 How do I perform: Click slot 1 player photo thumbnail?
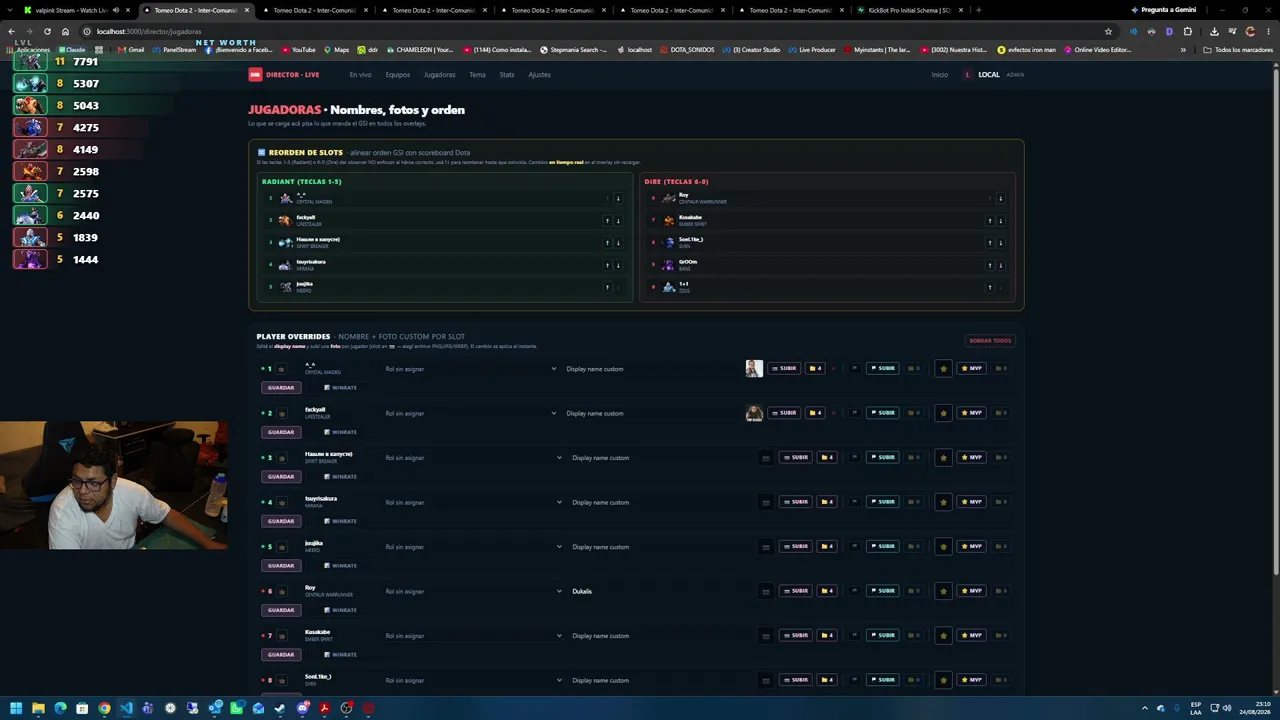tap(754, 368)
